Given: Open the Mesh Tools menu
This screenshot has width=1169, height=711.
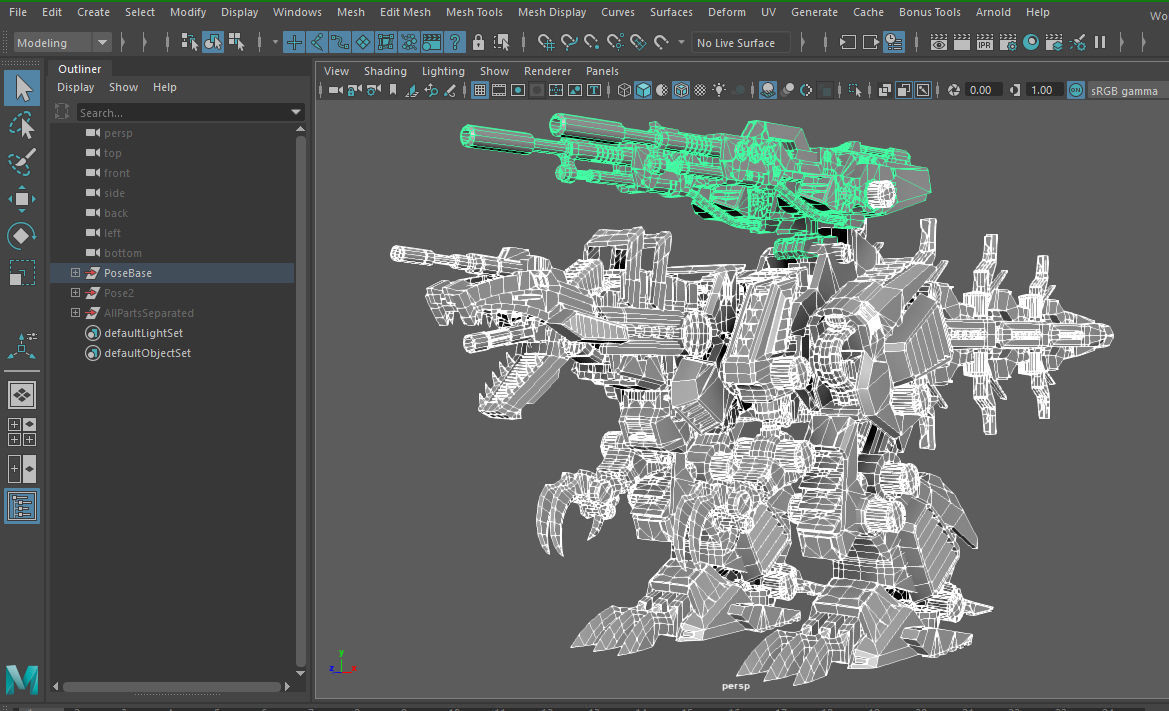Looking at the screenshot, I should pyautogui.click(x=474, y=12).
